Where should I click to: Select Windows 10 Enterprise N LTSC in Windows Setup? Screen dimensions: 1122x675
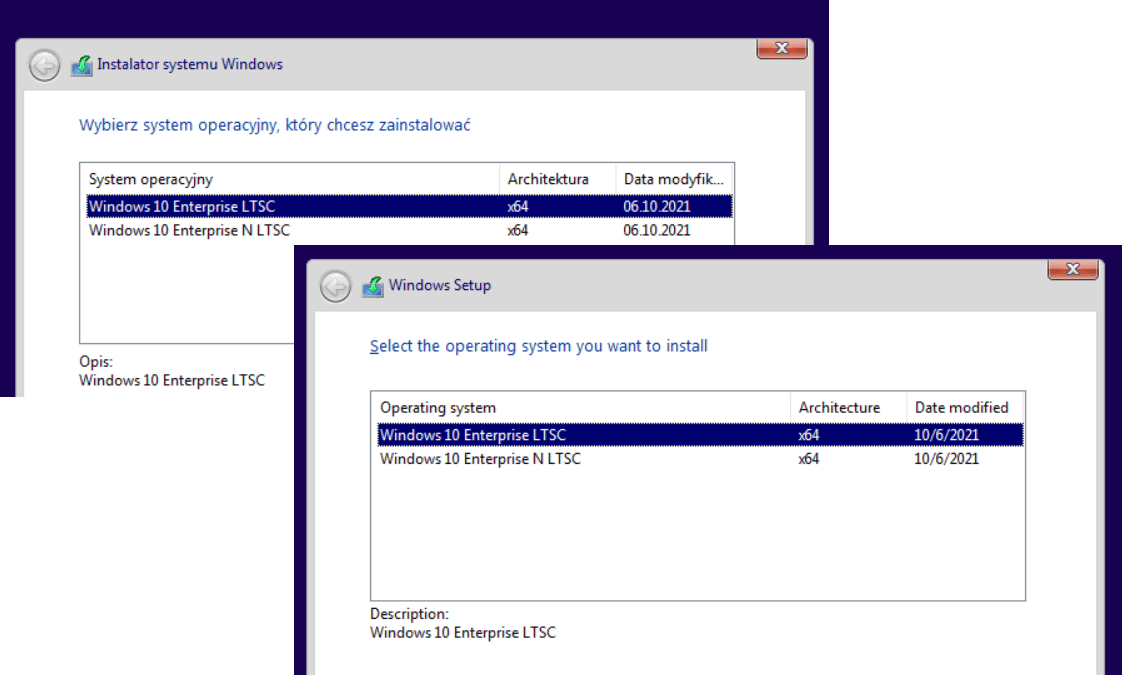tap(701, 459)
